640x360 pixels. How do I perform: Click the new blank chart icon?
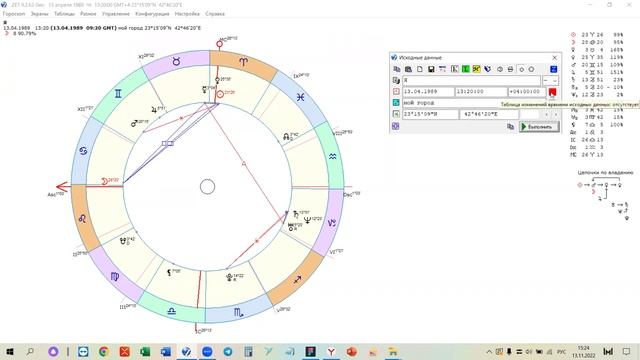point(420,69)
